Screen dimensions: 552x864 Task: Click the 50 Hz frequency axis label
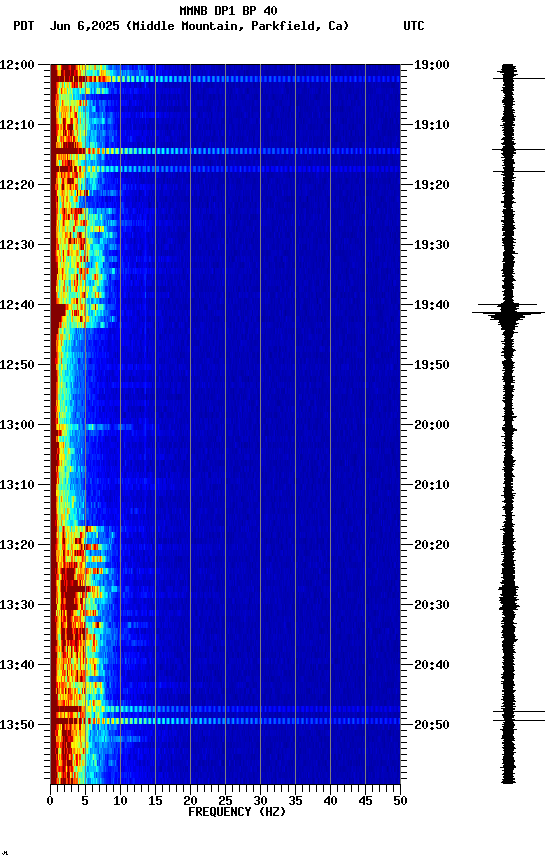click(400, 801)
